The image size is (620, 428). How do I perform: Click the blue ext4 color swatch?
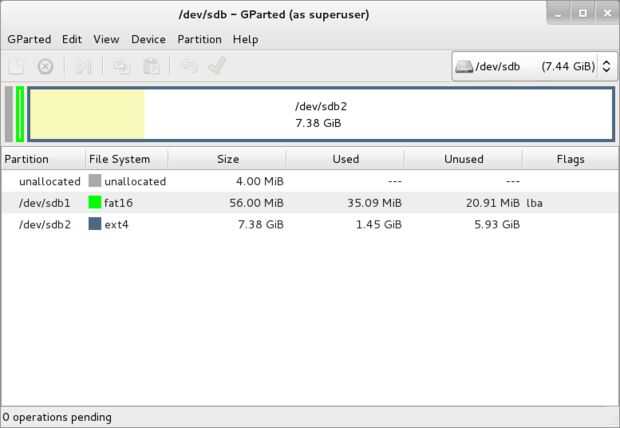click(95, 224)
